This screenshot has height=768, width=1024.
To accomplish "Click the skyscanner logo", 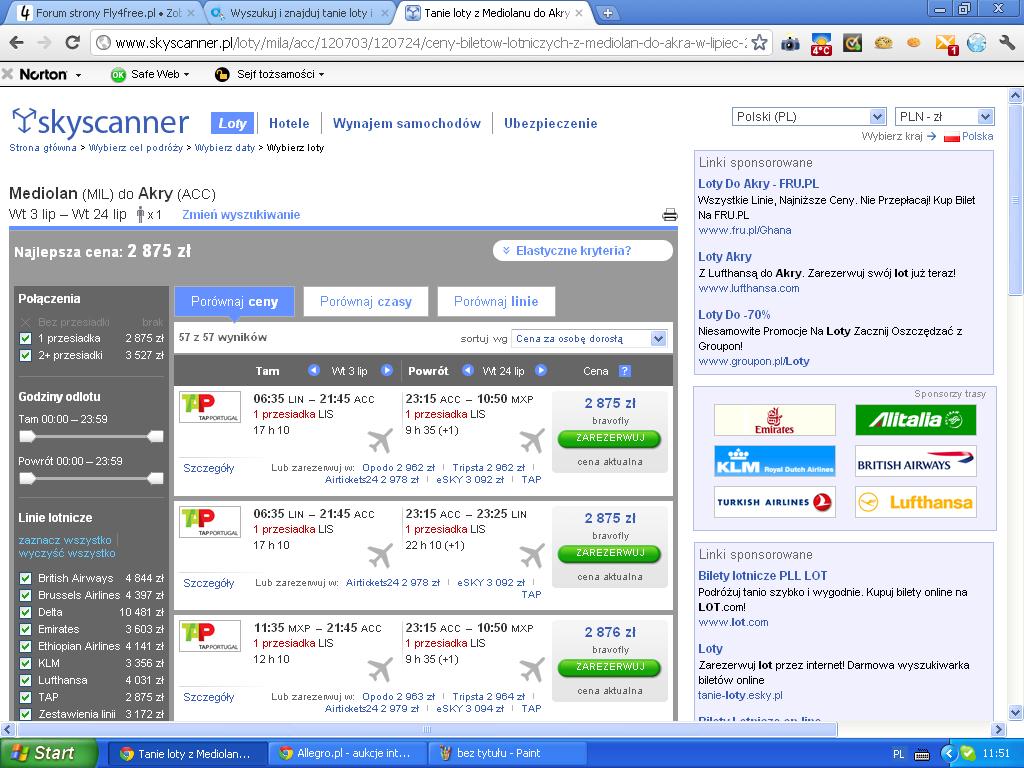I will pyautogui.click(x=101, y=121).
